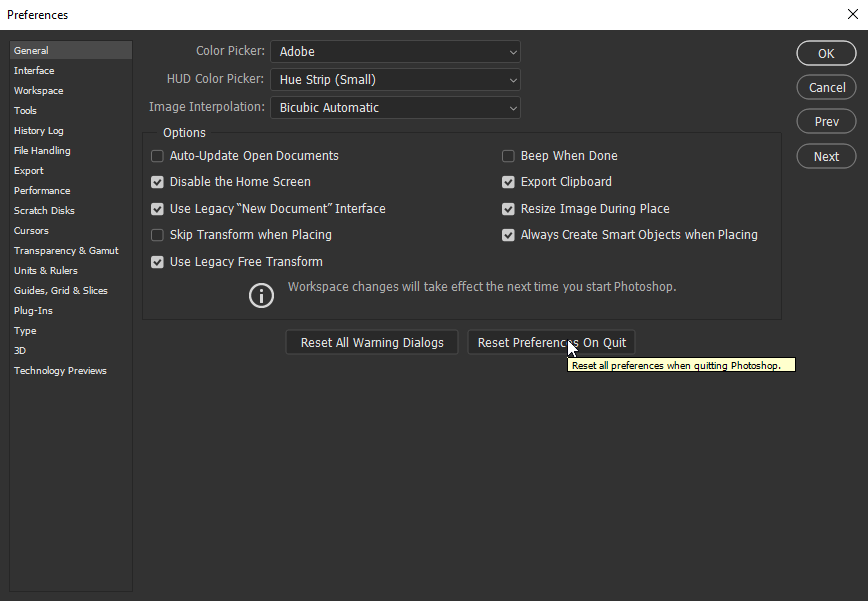Enable Skip Transform when Placing

[x=157, y=235]
